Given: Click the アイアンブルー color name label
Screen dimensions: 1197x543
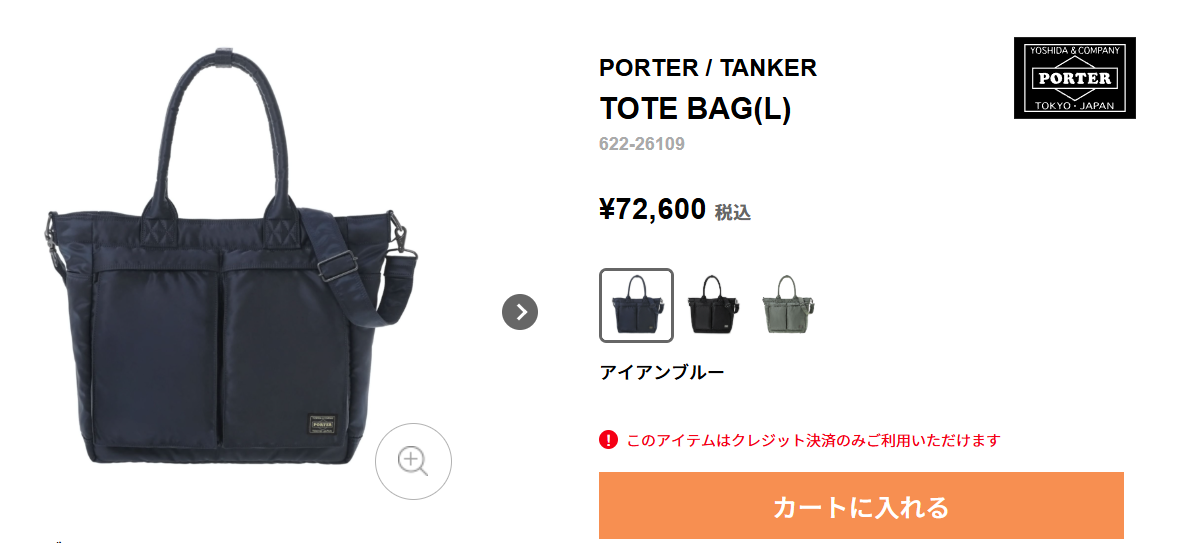Looking at the screenshot, I should [661, 373].
